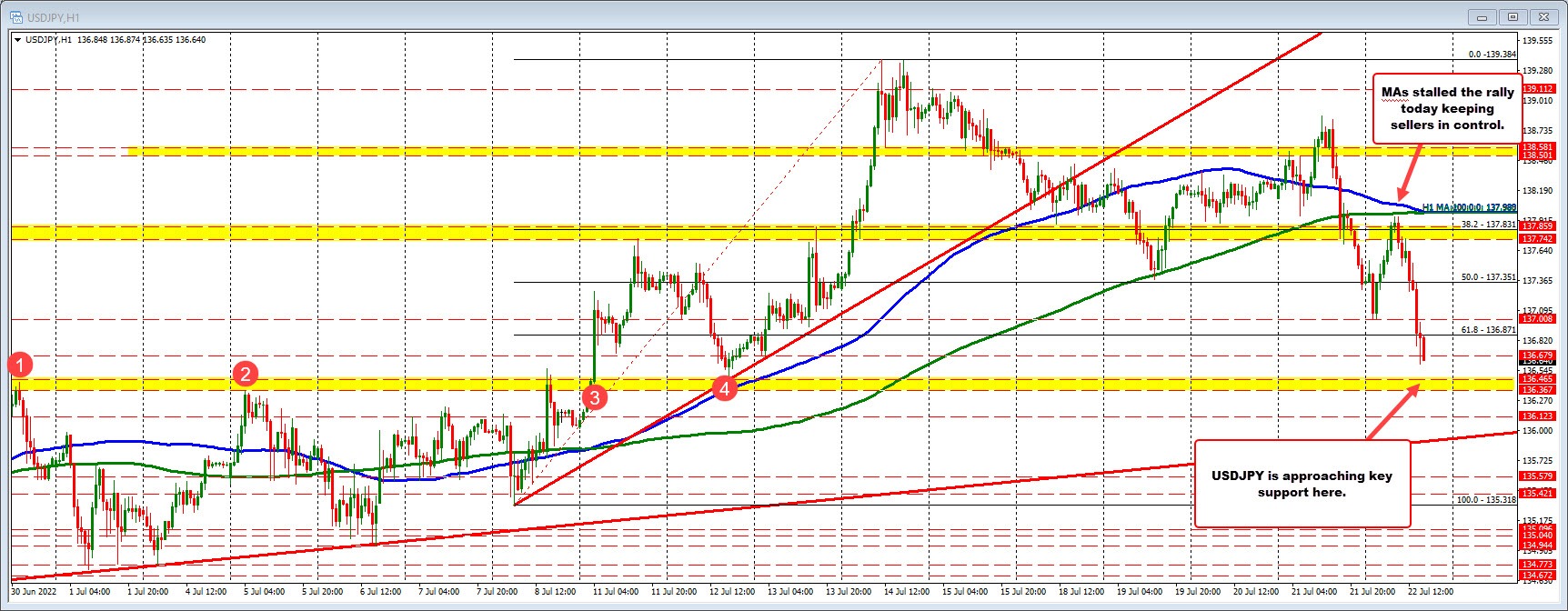Click the USDJPY,H1 title bar text
This screenshot has height=611, width=1568.
pos(54,17)
